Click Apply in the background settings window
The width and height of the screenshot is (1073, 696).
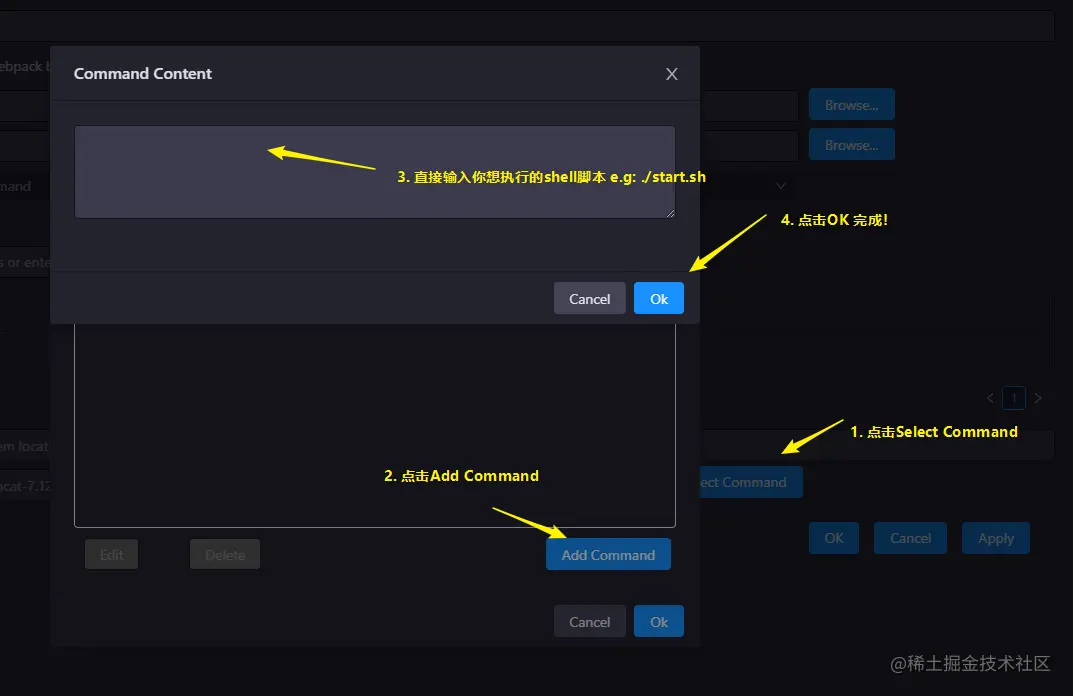[x=996, y=538]
